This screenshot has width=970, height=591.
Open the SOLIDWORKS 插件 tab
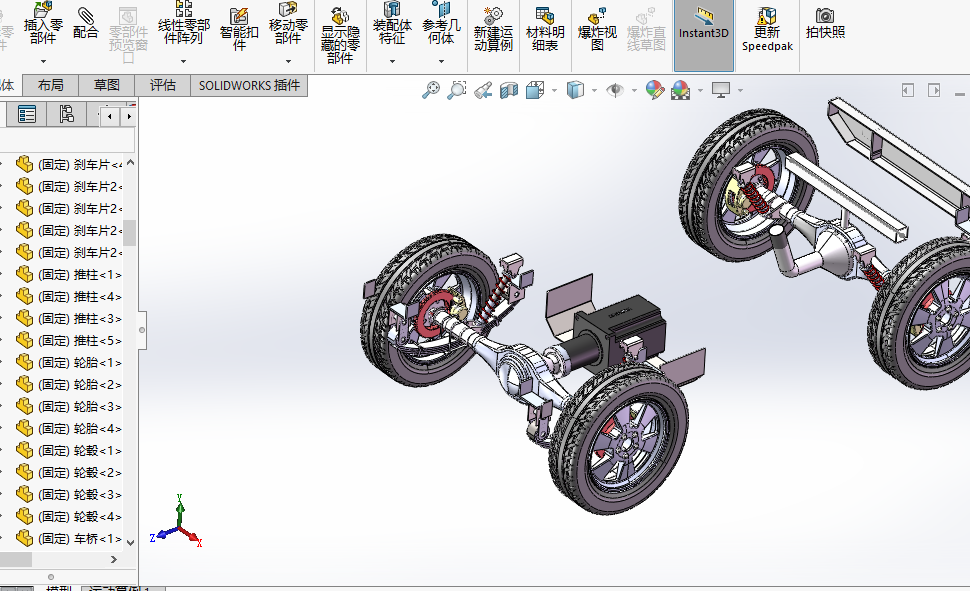point(249,85)
